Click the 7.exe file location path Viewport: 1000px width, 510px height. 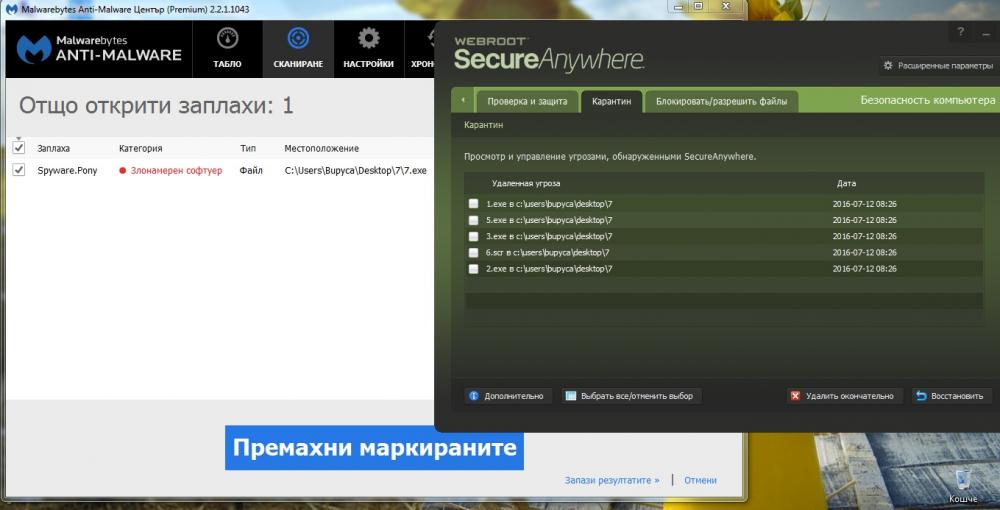pos(355,170)
